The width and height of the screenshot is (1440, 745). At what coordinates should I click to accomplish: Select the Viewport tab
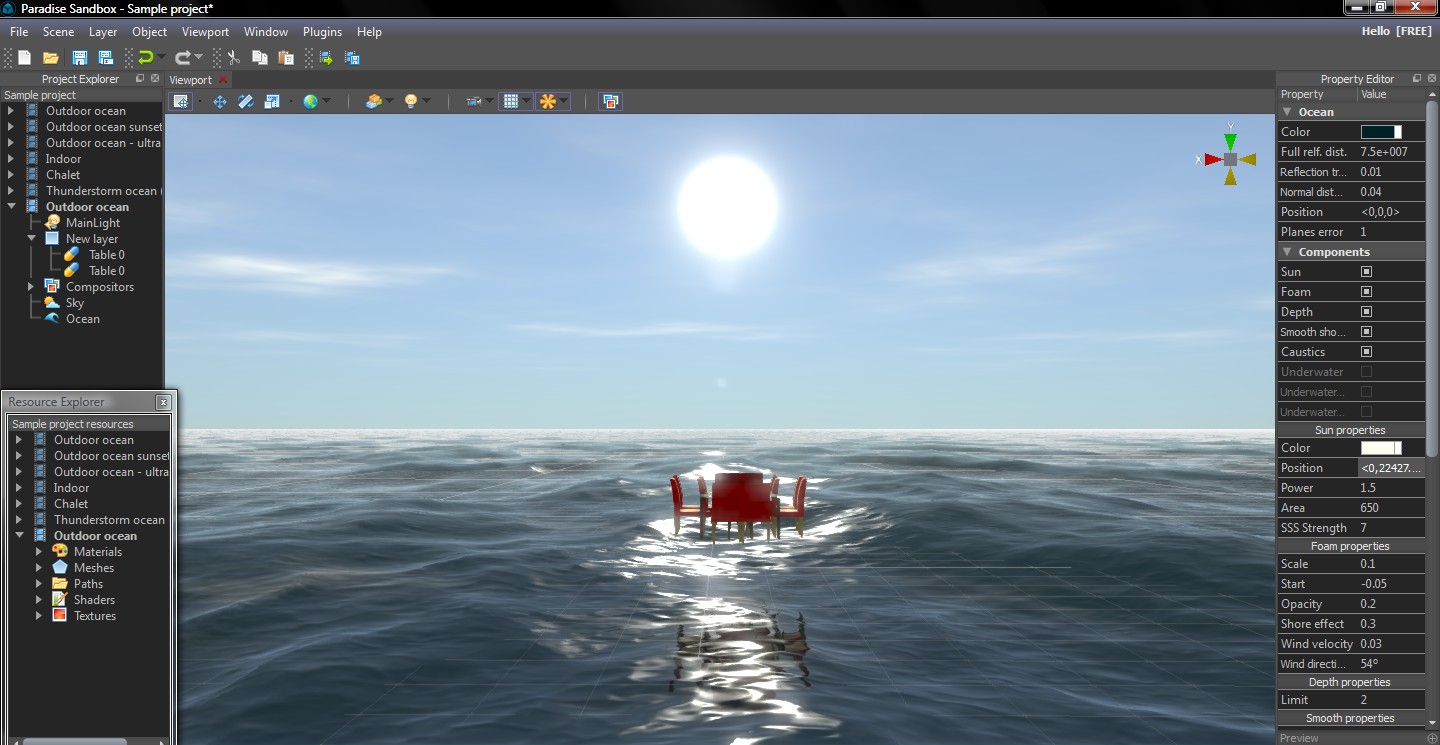pos(191,80)
